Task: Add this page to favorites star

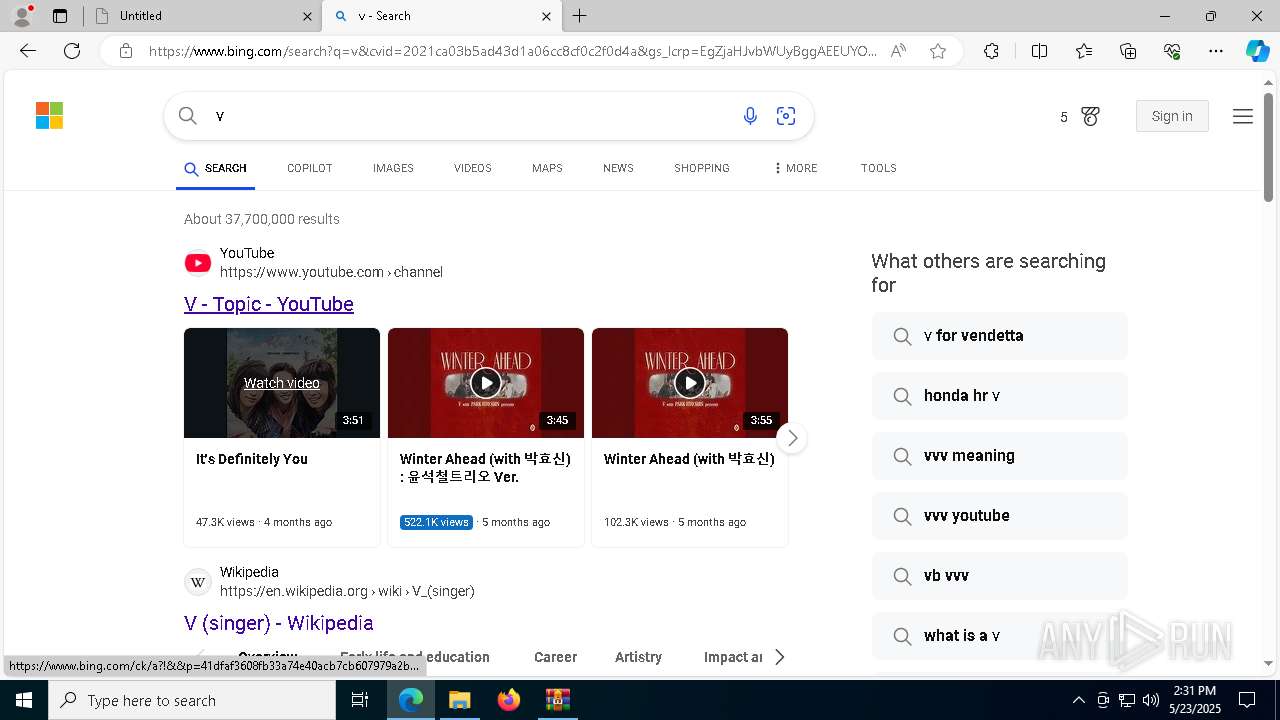Action: point(938,51)
